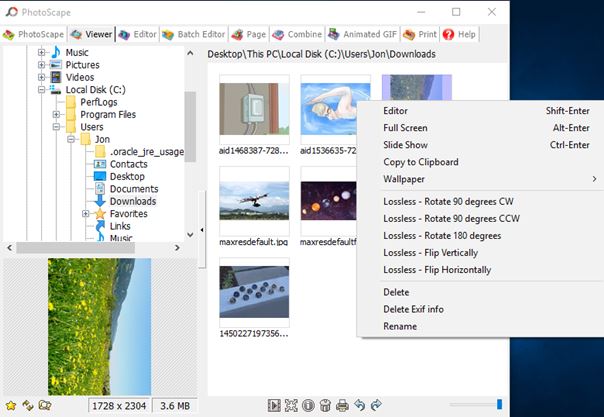Click the rotate clockwise arrow icon

[376, 404]
